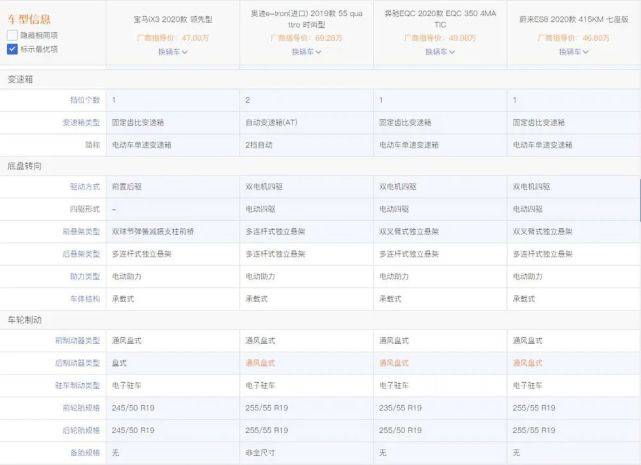Click the 后轮胎规格 row label
Image resolution: width=641 pixels, height=465 pixels.
(81, 430)
